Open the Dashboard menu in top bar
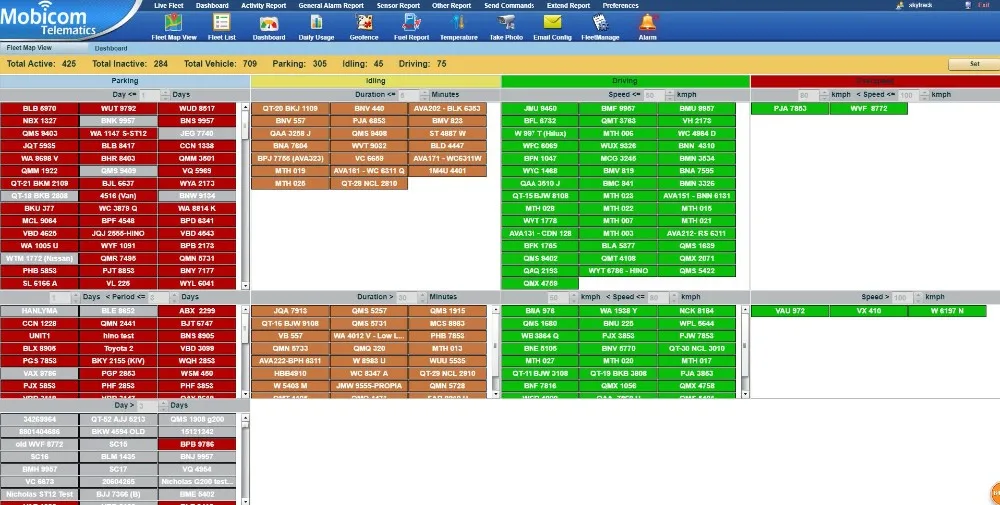 tap(212, 5)
